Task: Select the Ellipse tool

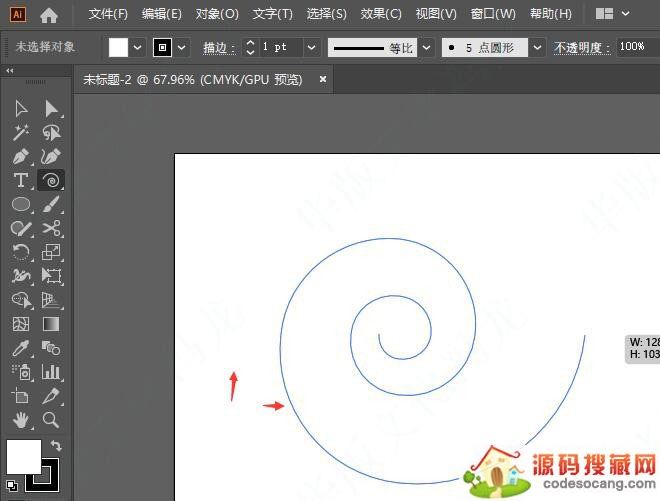Action: pos(20,204)
